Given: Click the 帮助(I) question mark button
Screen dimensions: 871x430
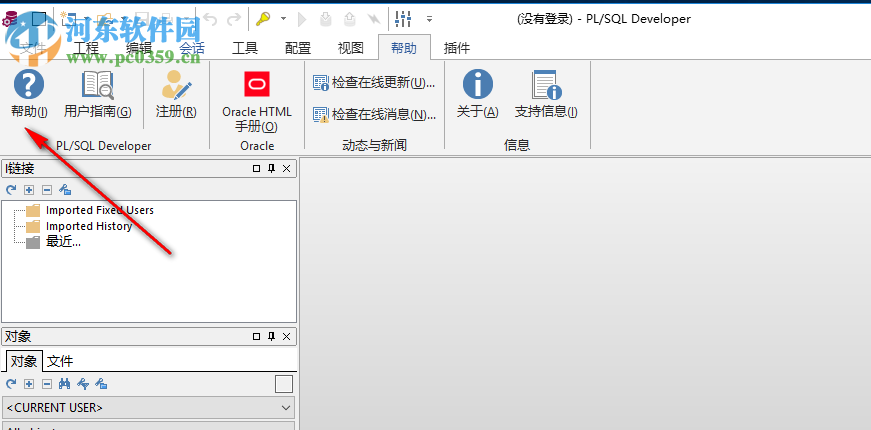Looking at the screenshot, I should (29, 93).
